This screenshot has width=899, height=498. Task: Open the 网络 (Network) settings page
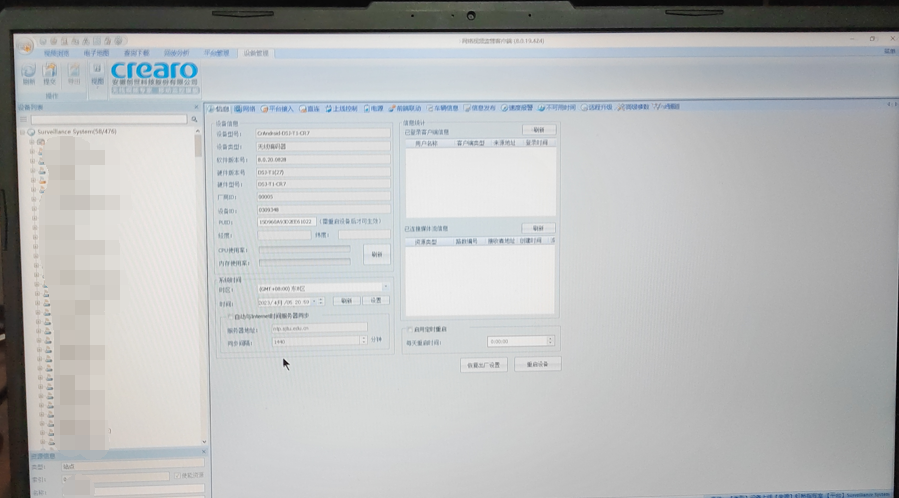[245, 108]
